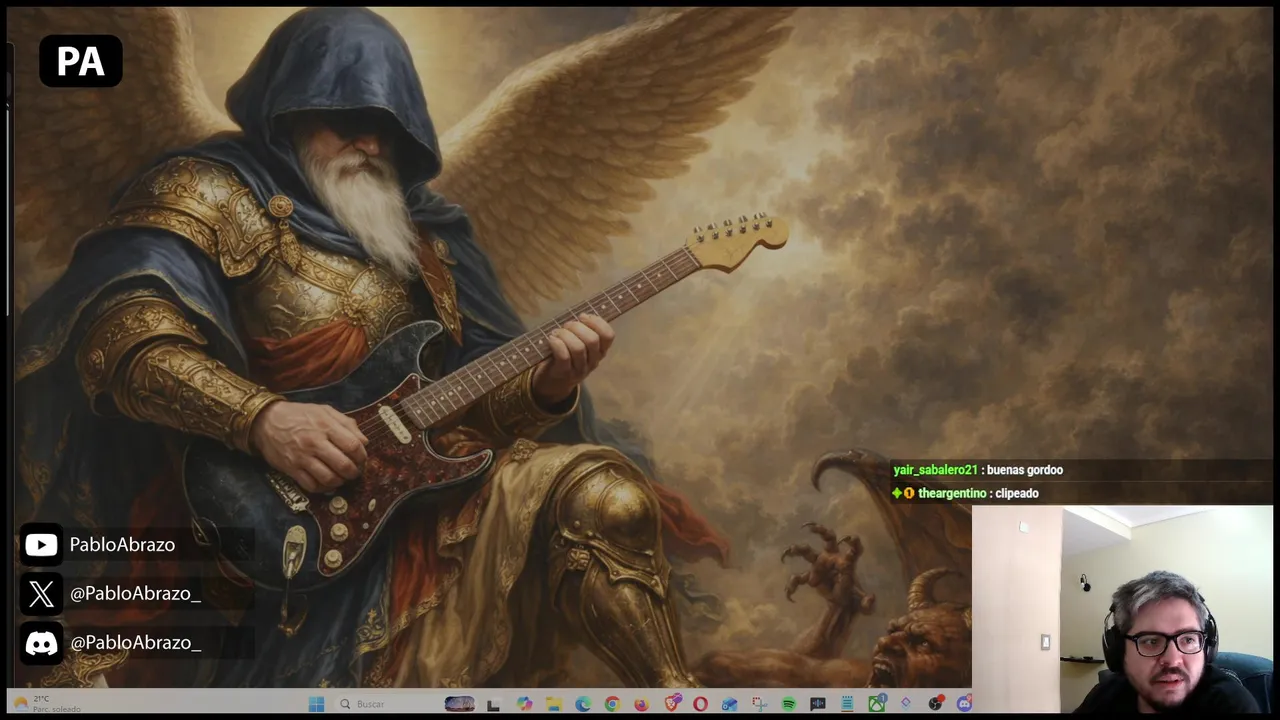1280x720 pixels.
Task: Click the search highlight thumbnail in taskbar
Action: point(459,704)
